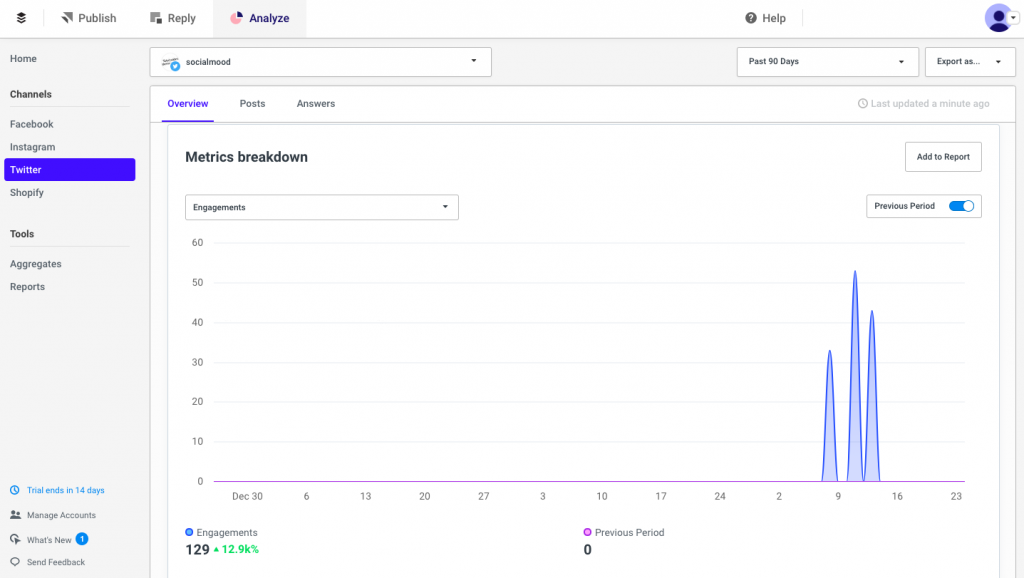
Task: Click the What's New notification badge
Action: pos(82,539)
